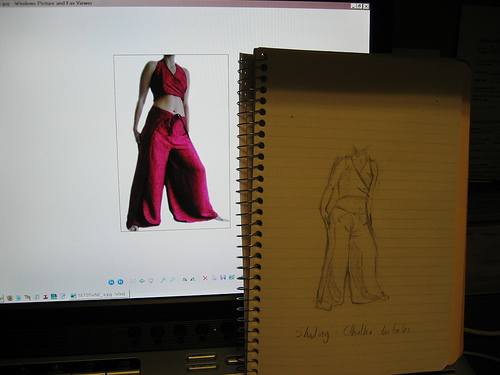Go to the previous image
The height and width of the screenshot is (375, 500).
pyautogui.click(x=111, y=282)
